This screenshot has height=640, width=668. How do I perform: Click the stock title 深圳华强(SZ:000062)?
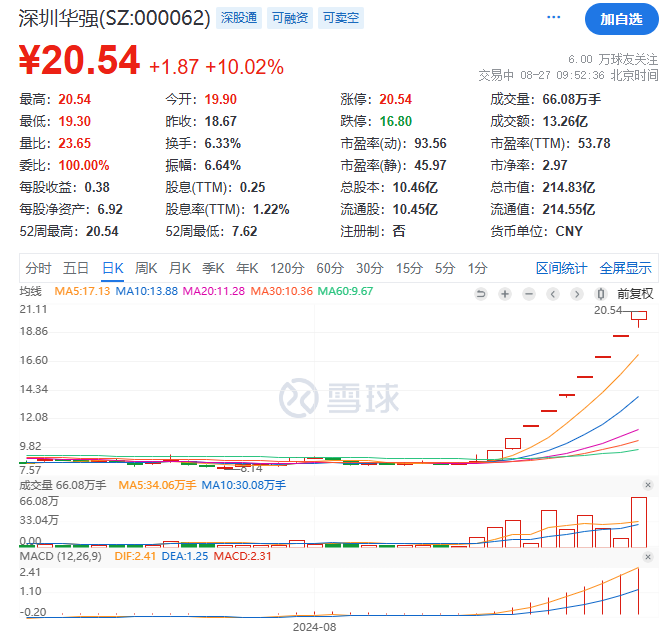(115, 18)
